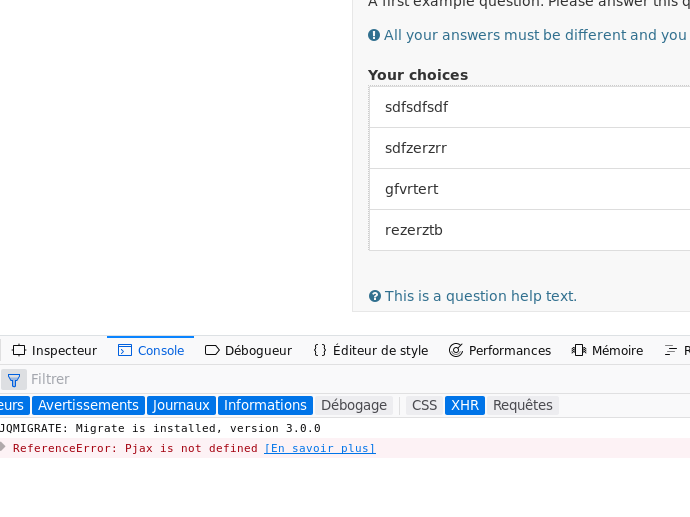Expand the ReferenceError message details
The width and height of the screenshot is (690, 517).
tap(3, 447)
